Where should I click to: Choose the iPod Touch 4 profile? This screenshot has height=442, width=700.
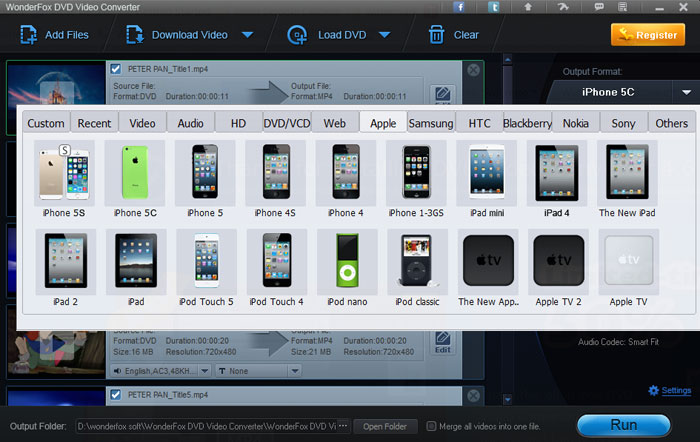(277, 268)
